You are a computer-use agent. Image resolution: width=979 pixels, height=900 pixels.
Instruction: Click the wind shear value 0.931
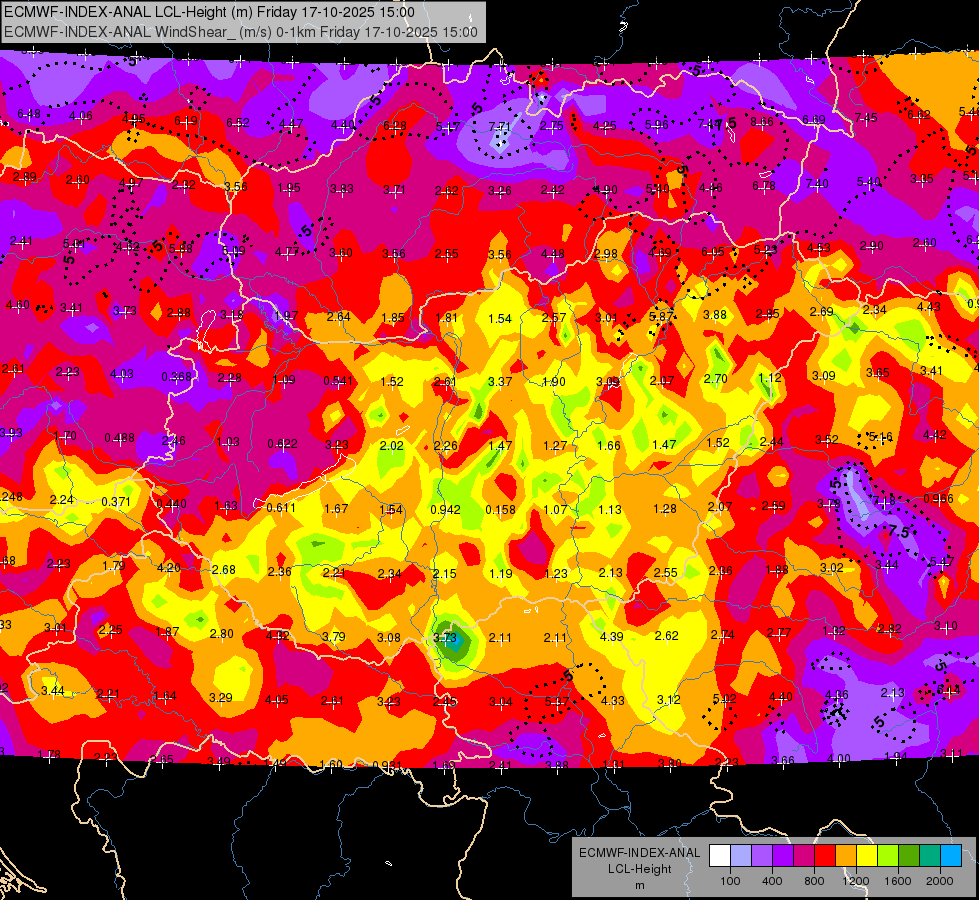pos(387,766)
